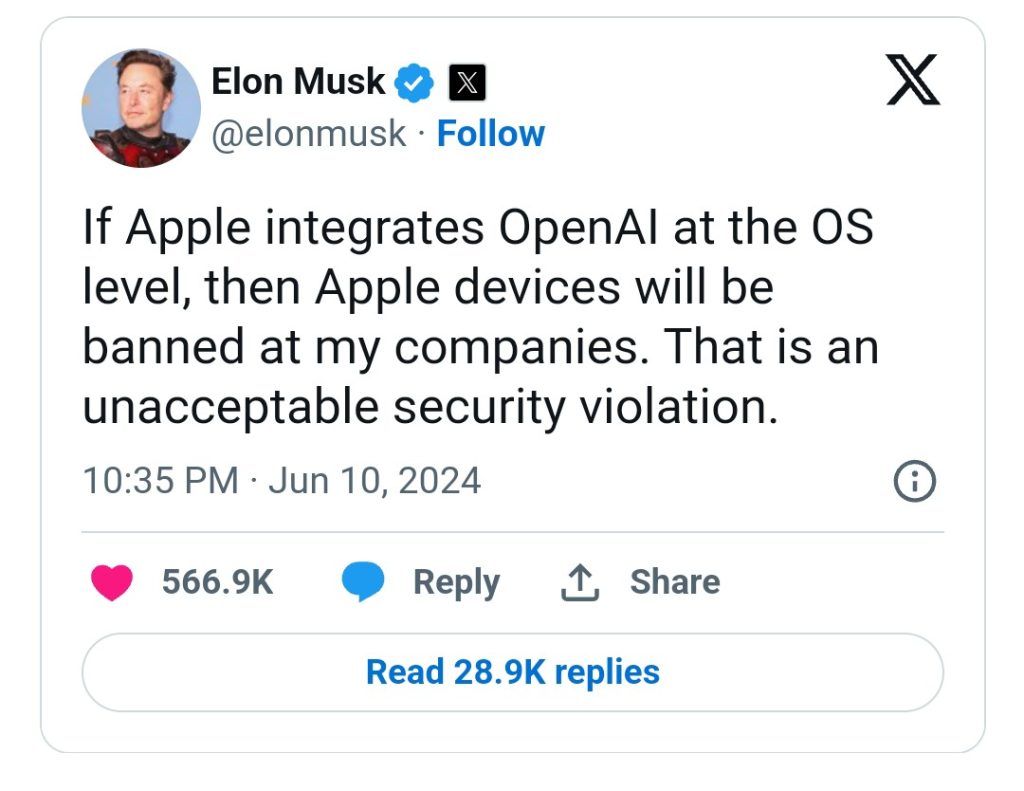
Task: Click the word OpenAI in the tweet
Action: 578,228
